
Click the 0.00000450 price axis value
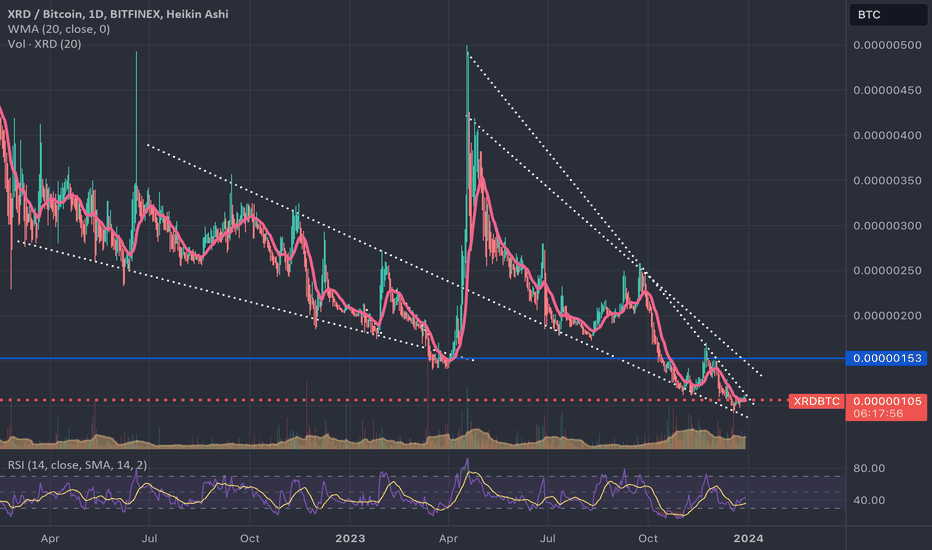(887, 90)
